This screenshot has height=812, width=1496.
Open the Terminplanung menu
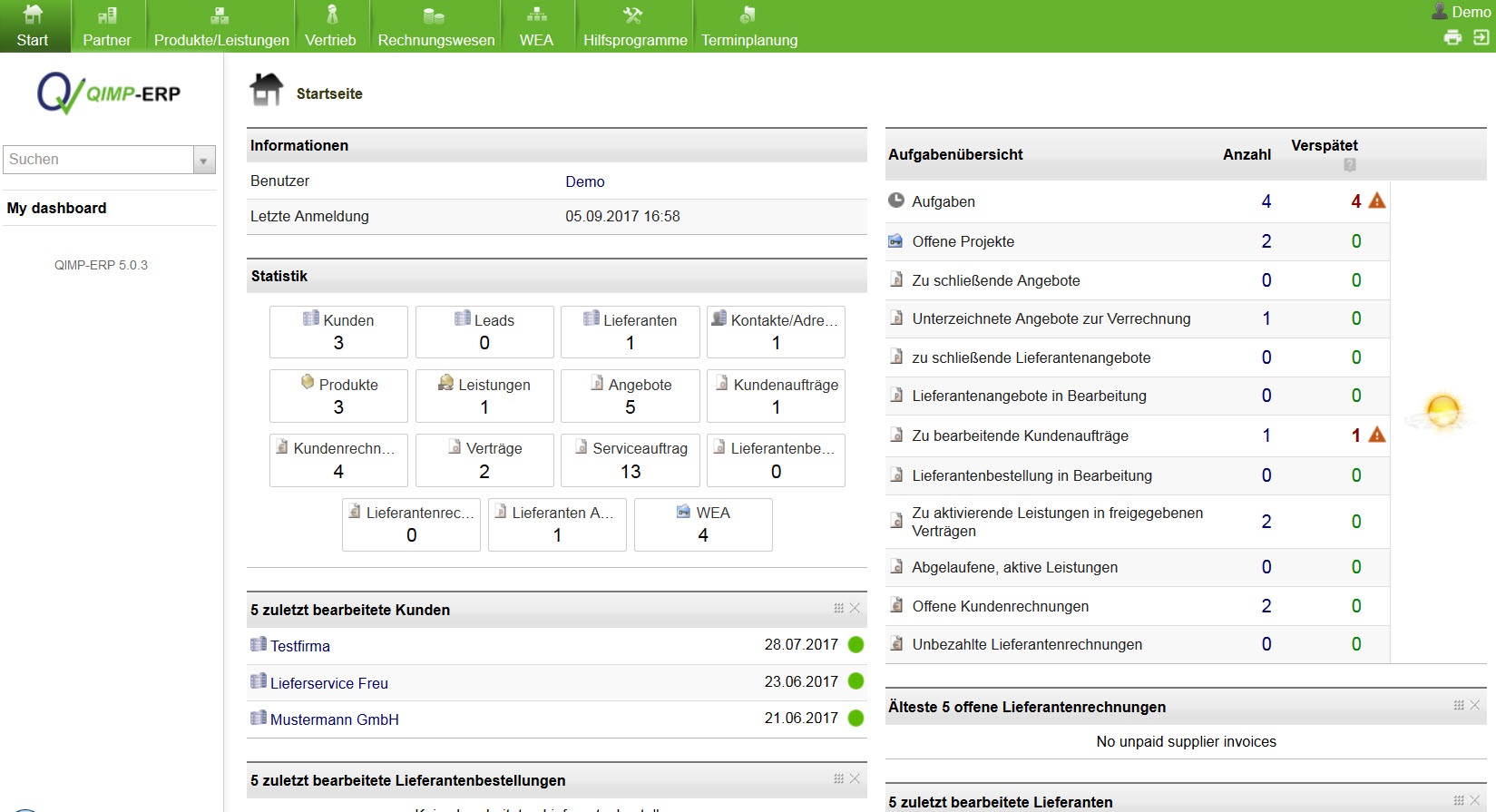pyautogui.click(x=748, y=26)
